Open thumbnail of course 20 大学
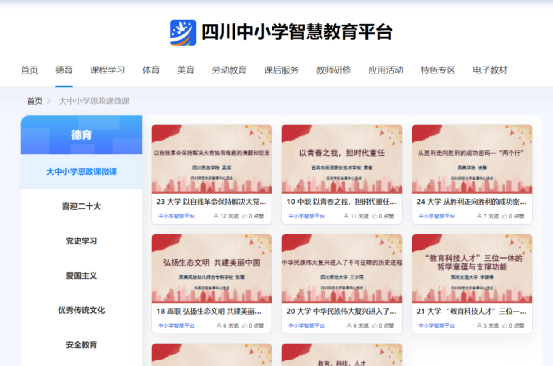This screenshot has width=553, height=366. point(342,269)
